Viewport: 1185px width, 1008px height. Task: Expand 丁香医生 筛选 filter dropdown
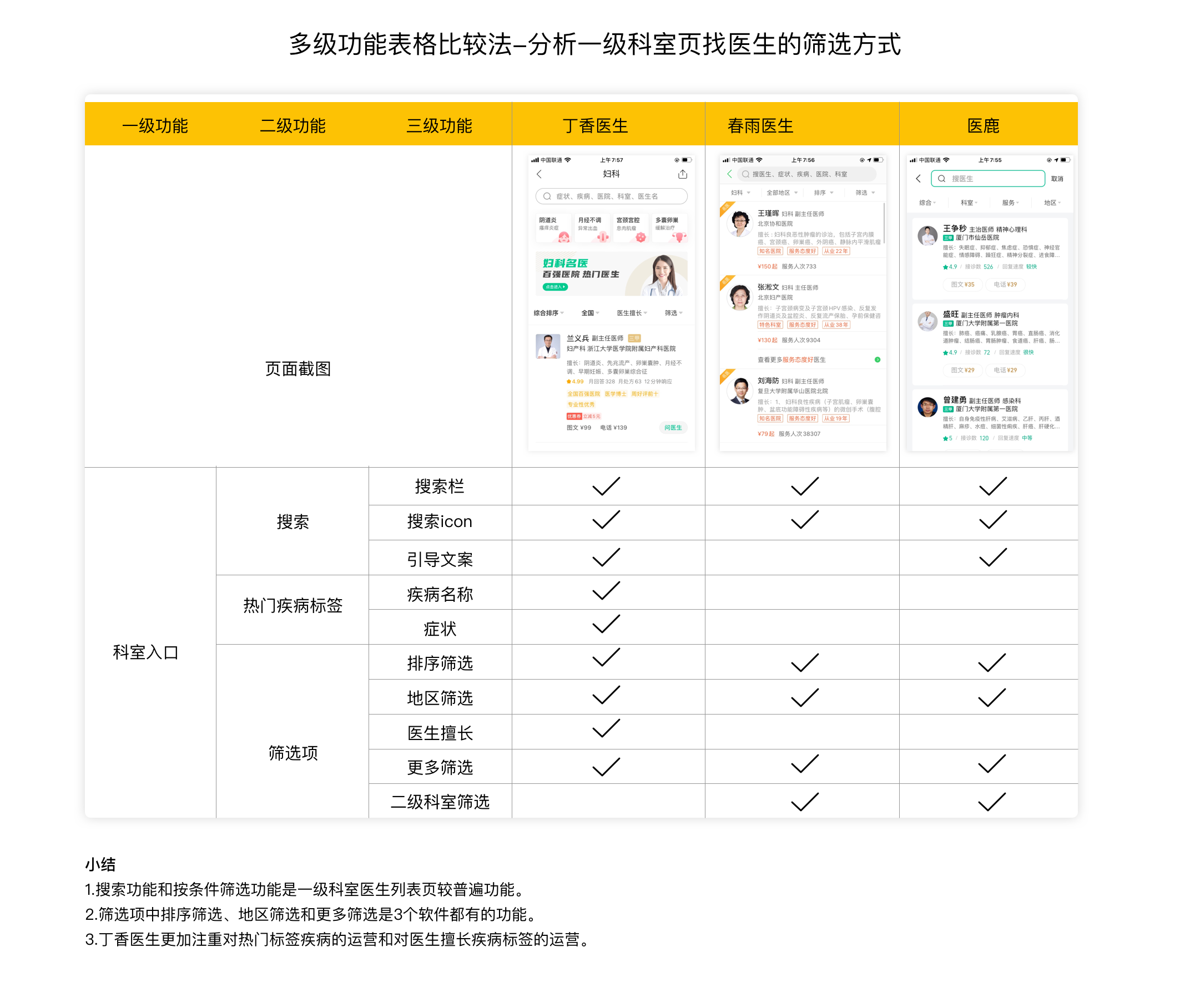pyautogui.click(x=673, y=312)
